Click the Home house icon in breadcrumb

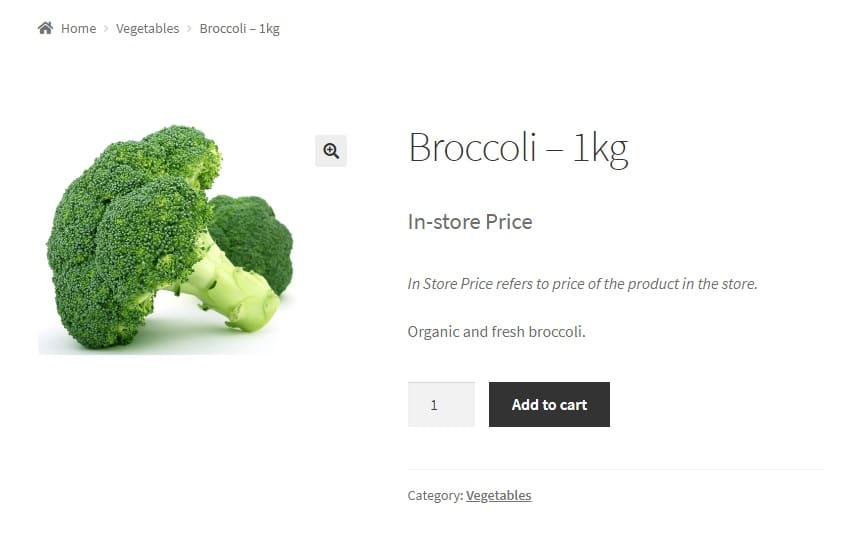point(45,28)
